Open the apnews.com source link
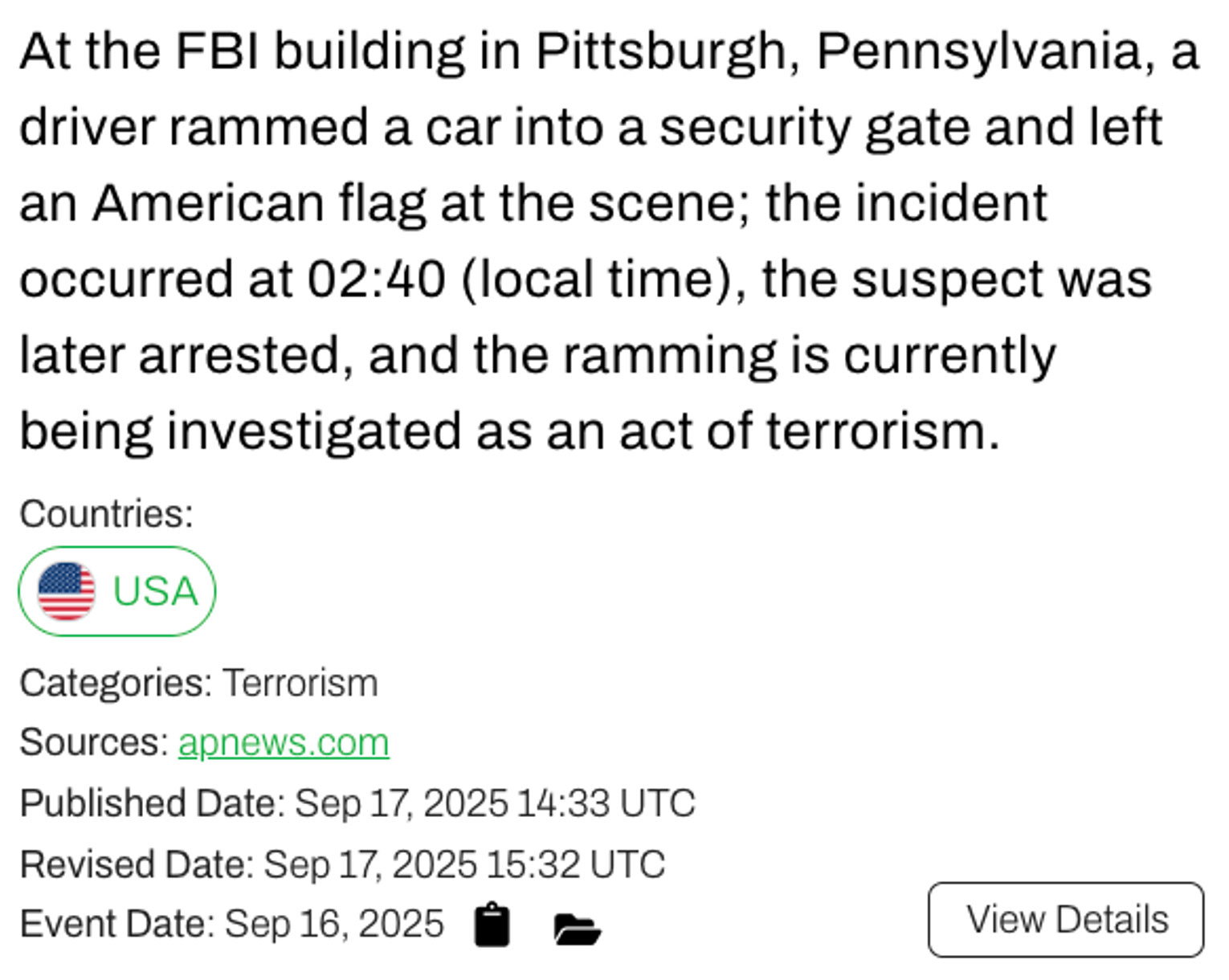The image size is (1229, 980). click(x=284, y=742)
